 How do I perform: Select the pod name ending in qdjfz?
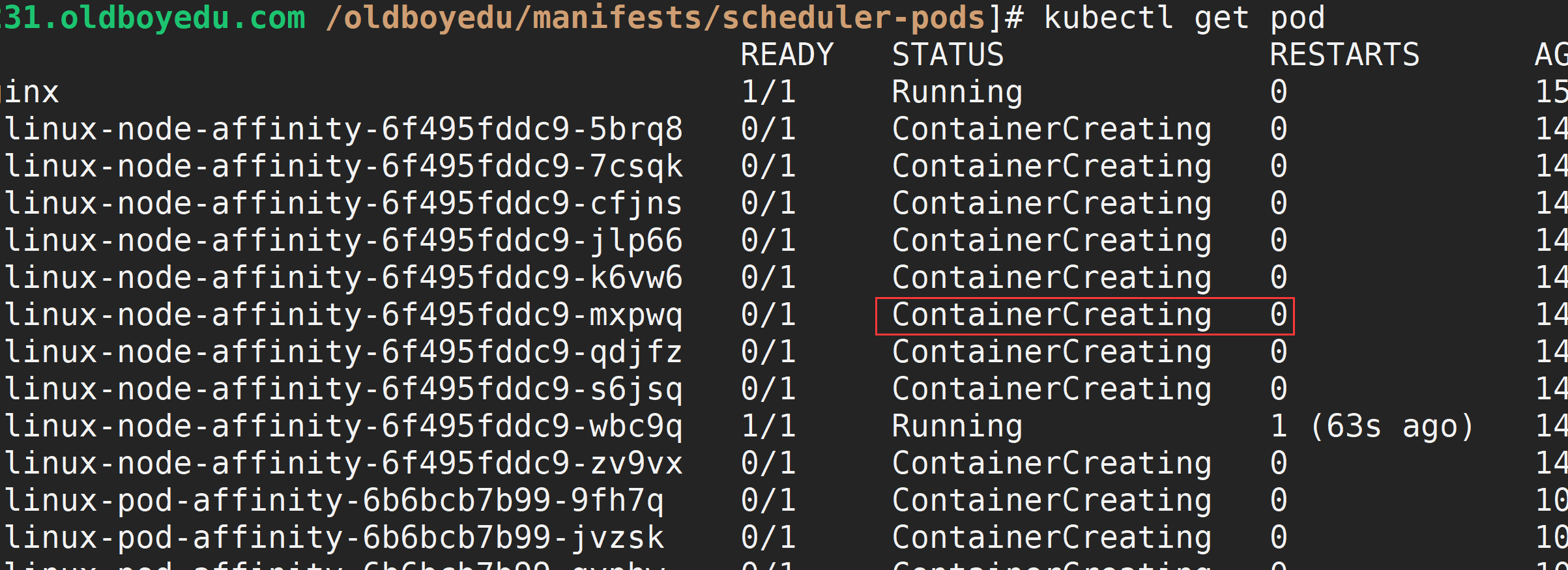[x=343, y=352]
